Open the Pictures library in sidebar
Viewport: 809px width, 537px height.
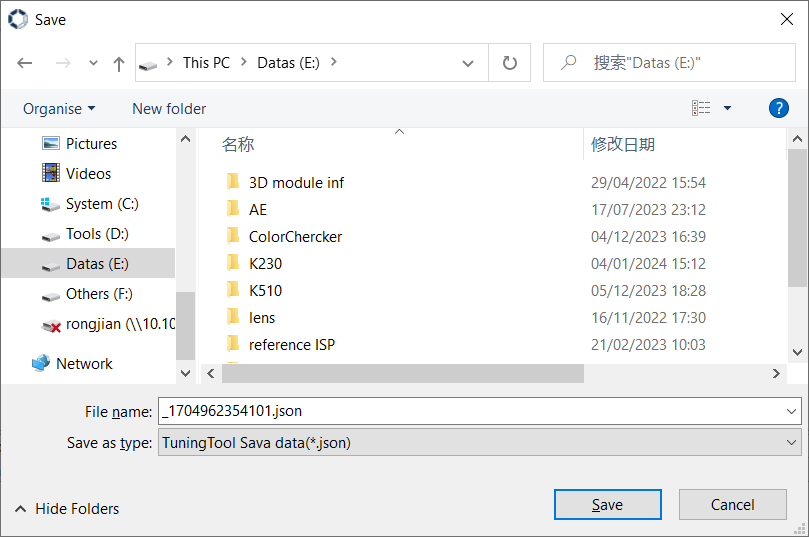(91, 144)
